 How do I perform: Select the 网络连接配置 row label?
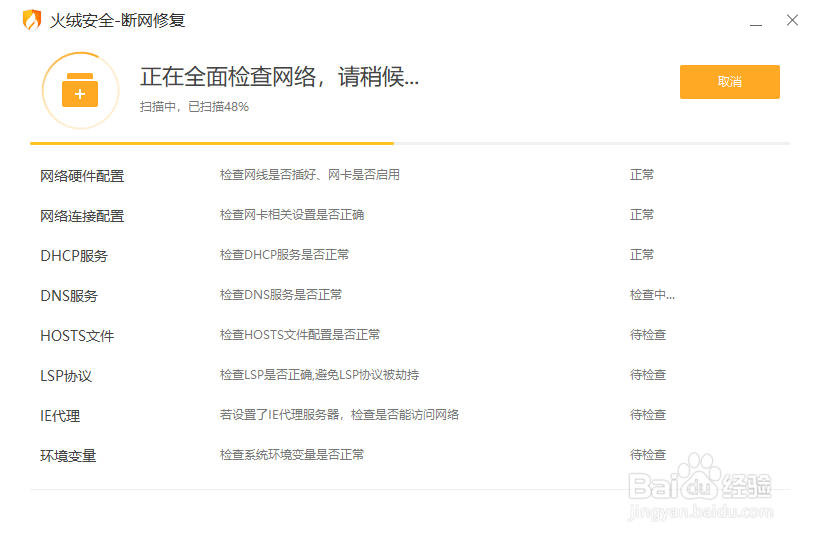[82, 216]
